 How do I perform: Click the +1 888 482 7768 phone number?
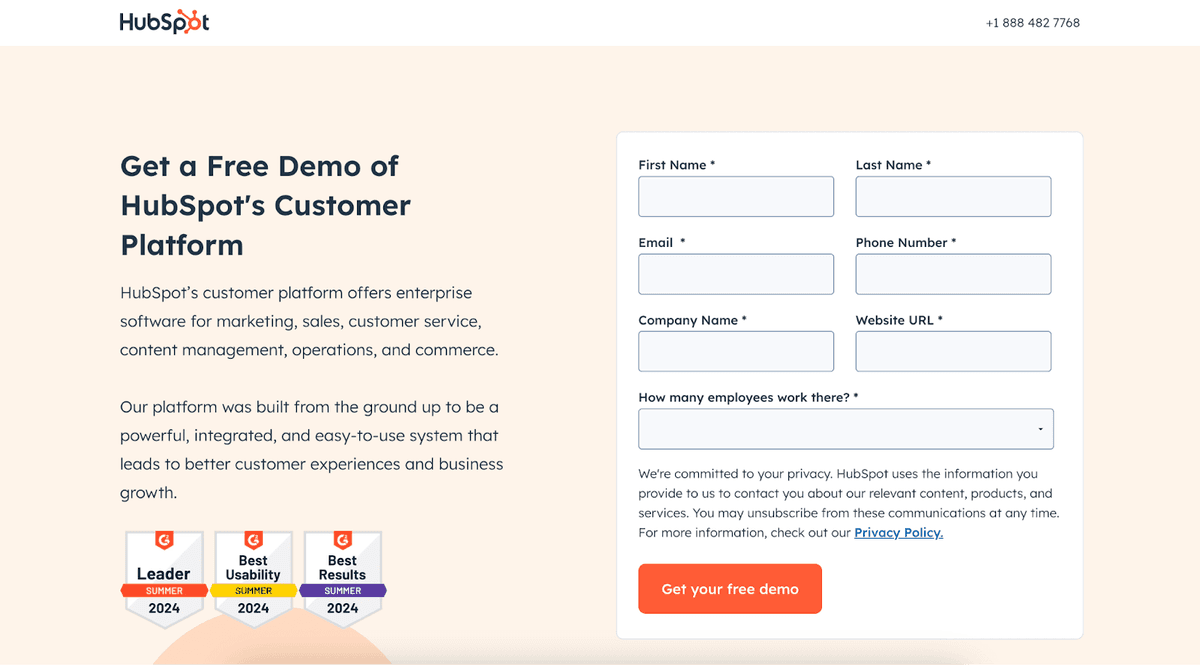click(1032, 23)
